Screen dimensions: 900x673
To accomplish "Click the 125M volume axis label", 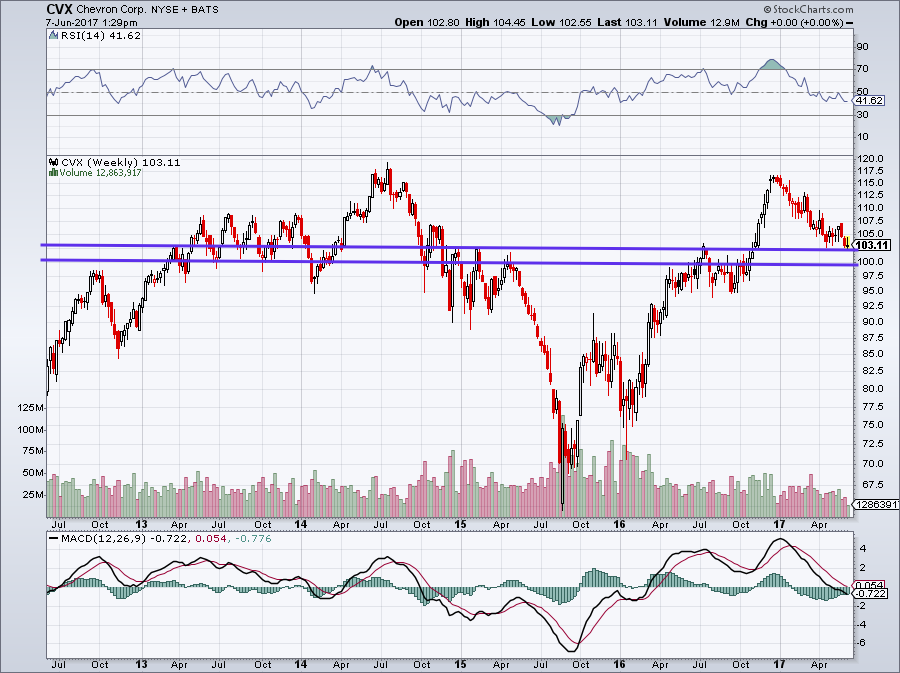I will coord(31,408).
